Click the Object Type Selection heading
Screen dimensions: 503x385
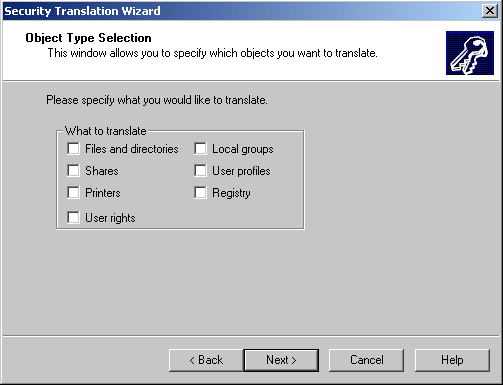[88, 38]
